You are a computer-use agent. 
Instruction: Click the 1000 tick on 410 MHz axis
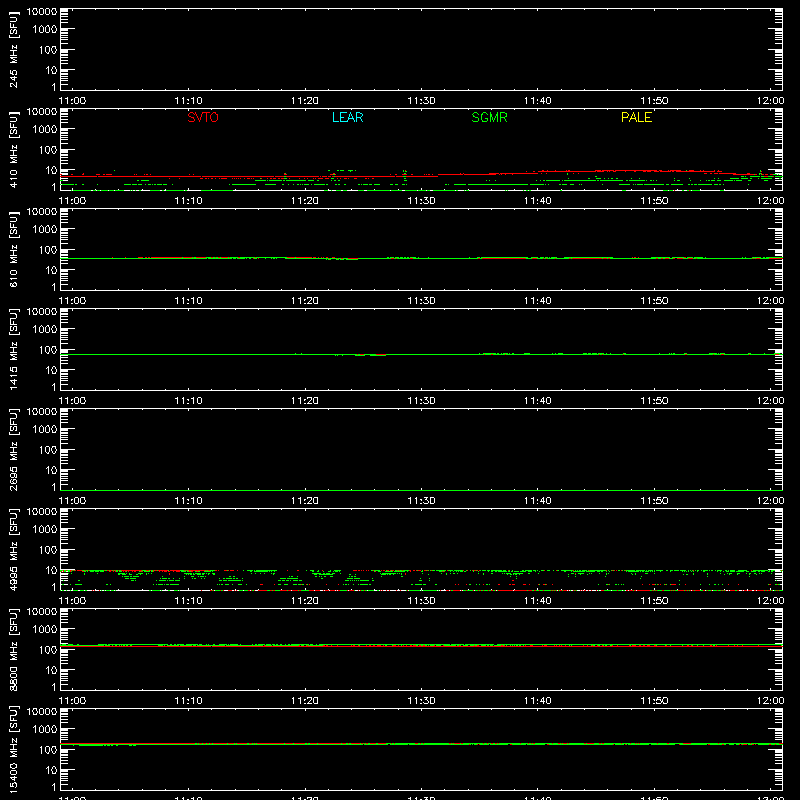pos(45,130)
